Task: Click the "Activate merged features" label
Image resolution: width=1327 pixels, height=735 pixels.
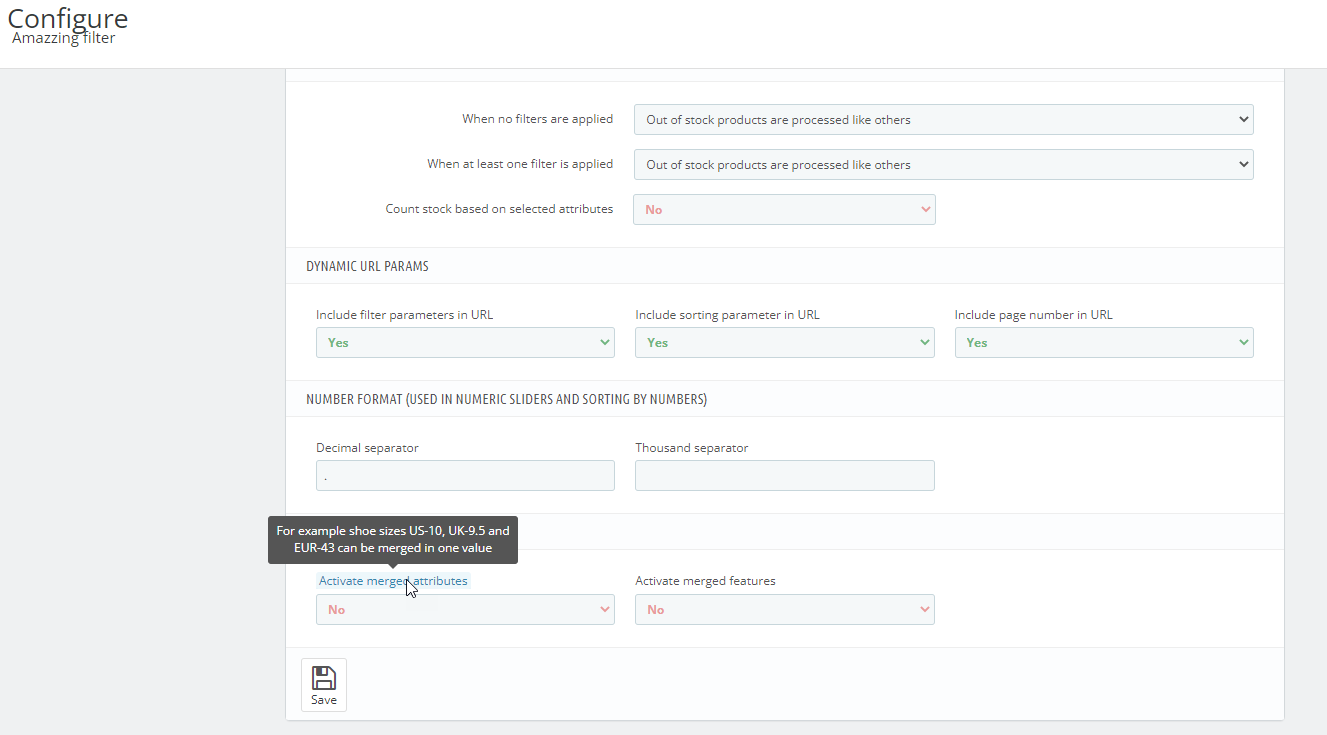Action: pyautogui.click(x=705, y=581)
